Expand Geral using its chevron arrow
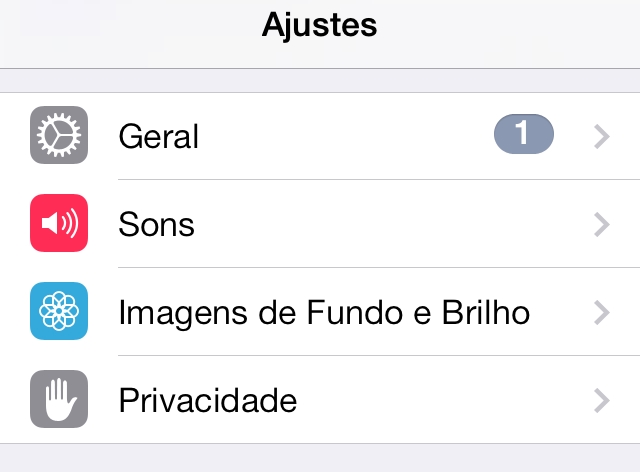This screenshot has width=640, height=472. [602, 136]
